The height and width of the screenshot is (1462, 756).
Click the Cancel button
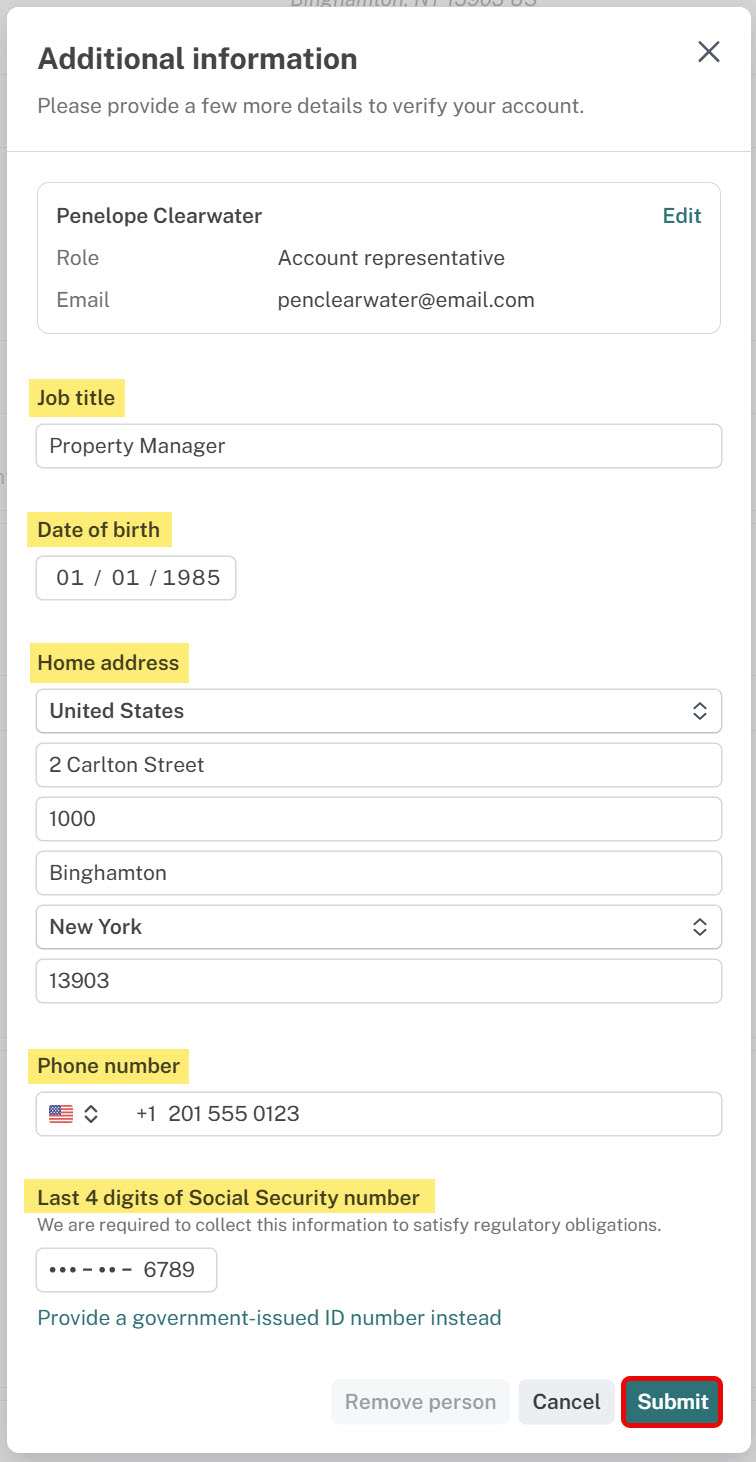566,1402
